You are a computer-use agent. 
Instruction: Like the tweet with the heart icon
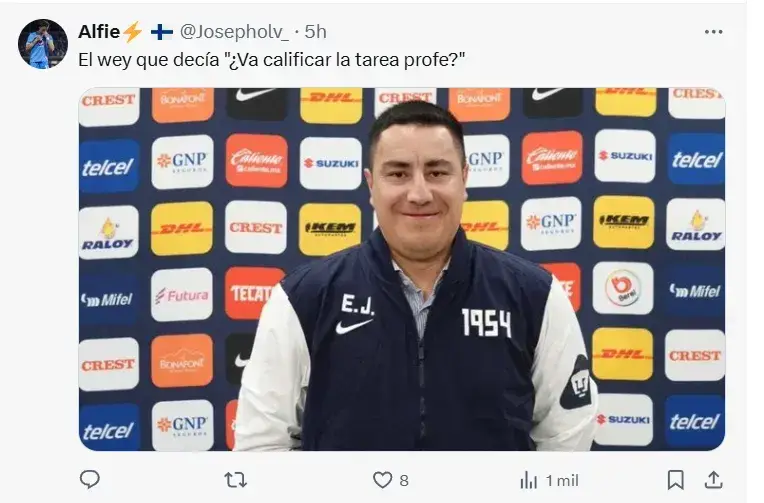click(x=382, y=480)
